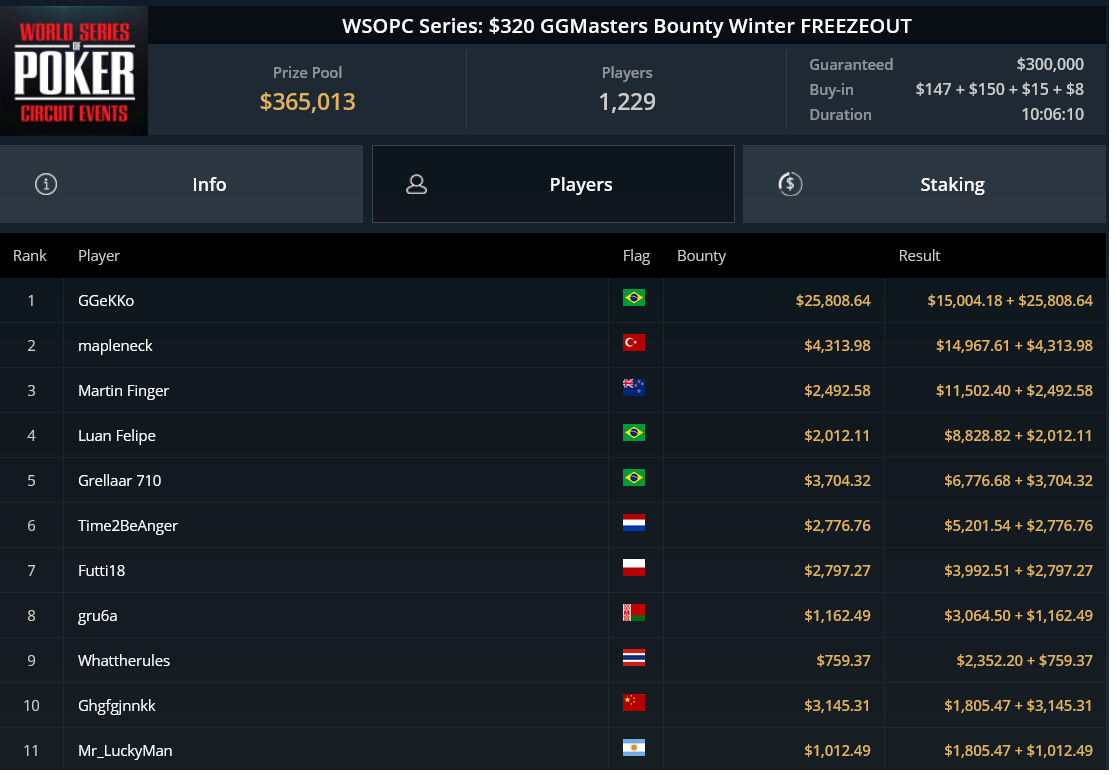Click the Brazil flag next to GGeKKo
This screenshot has width=1116, height=775.
[x=633, y=297]
